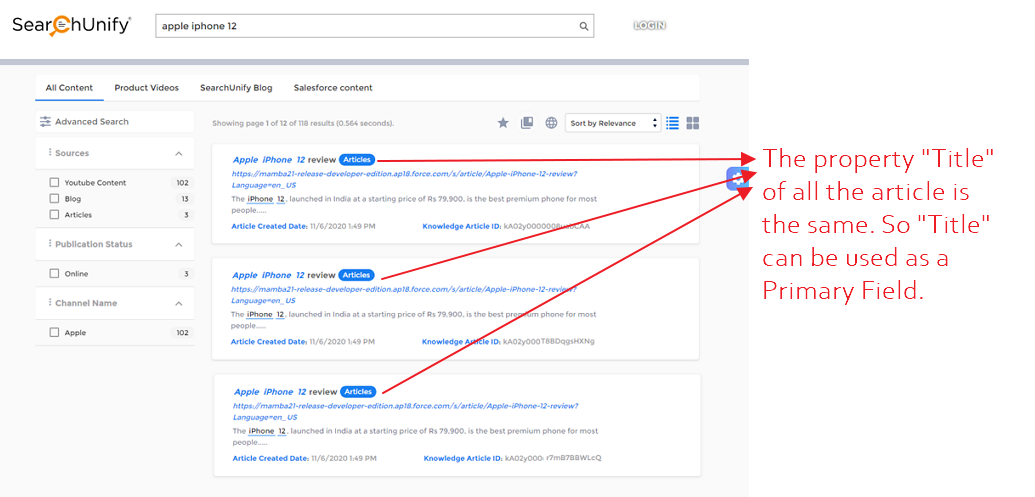Click the search magnifier icon
Viewport: 1035px width, 497px height.
(584, 26)
